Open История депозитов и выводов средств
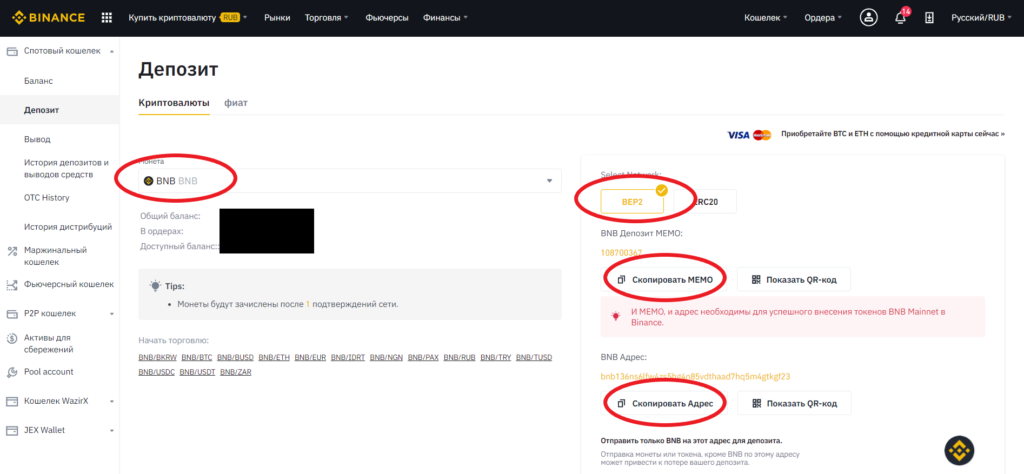 (x=66, y=168)
